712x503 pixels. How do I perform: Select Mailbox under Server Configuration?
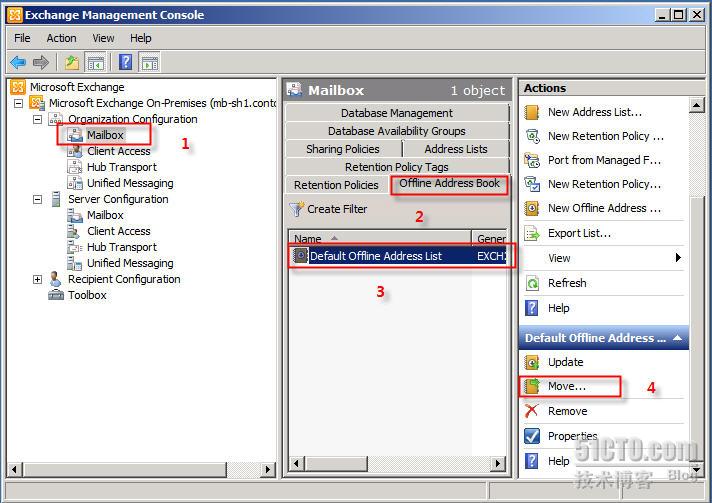click(x=105, y=215)
